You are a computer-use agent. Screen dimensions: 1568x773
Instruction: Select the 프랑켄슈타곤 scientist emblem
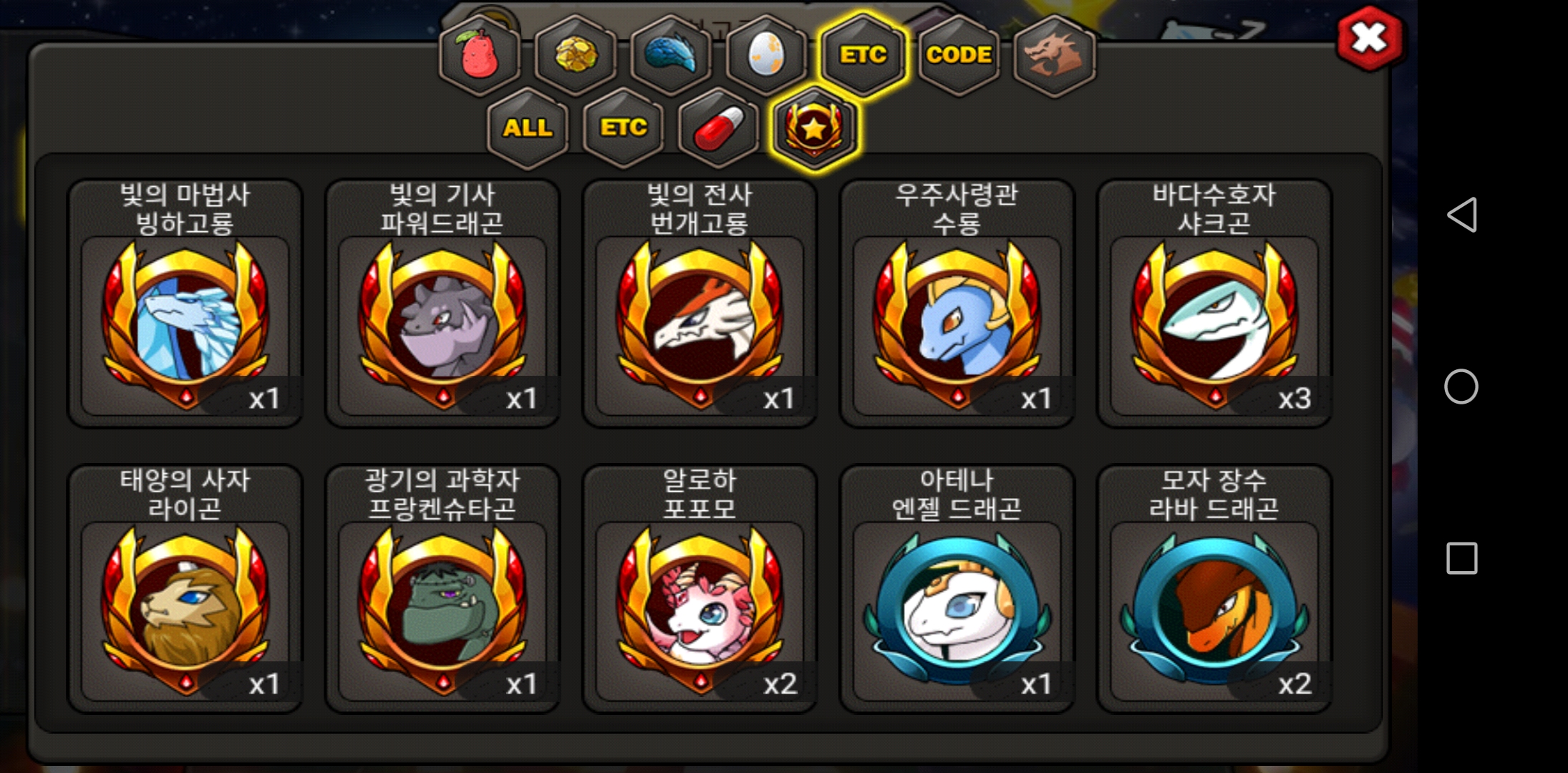442,589
